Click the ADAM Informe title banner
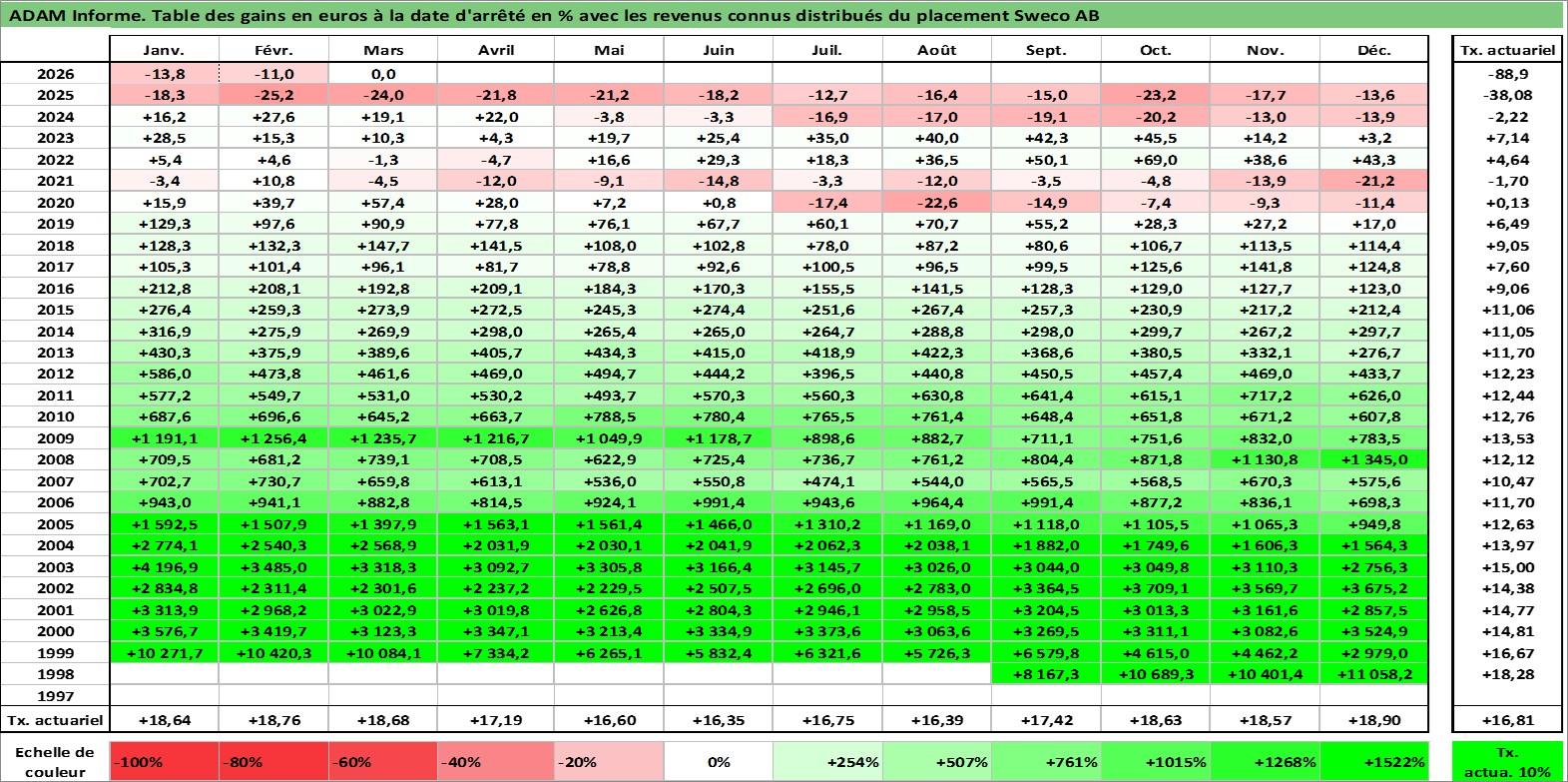 click(784, 15)
